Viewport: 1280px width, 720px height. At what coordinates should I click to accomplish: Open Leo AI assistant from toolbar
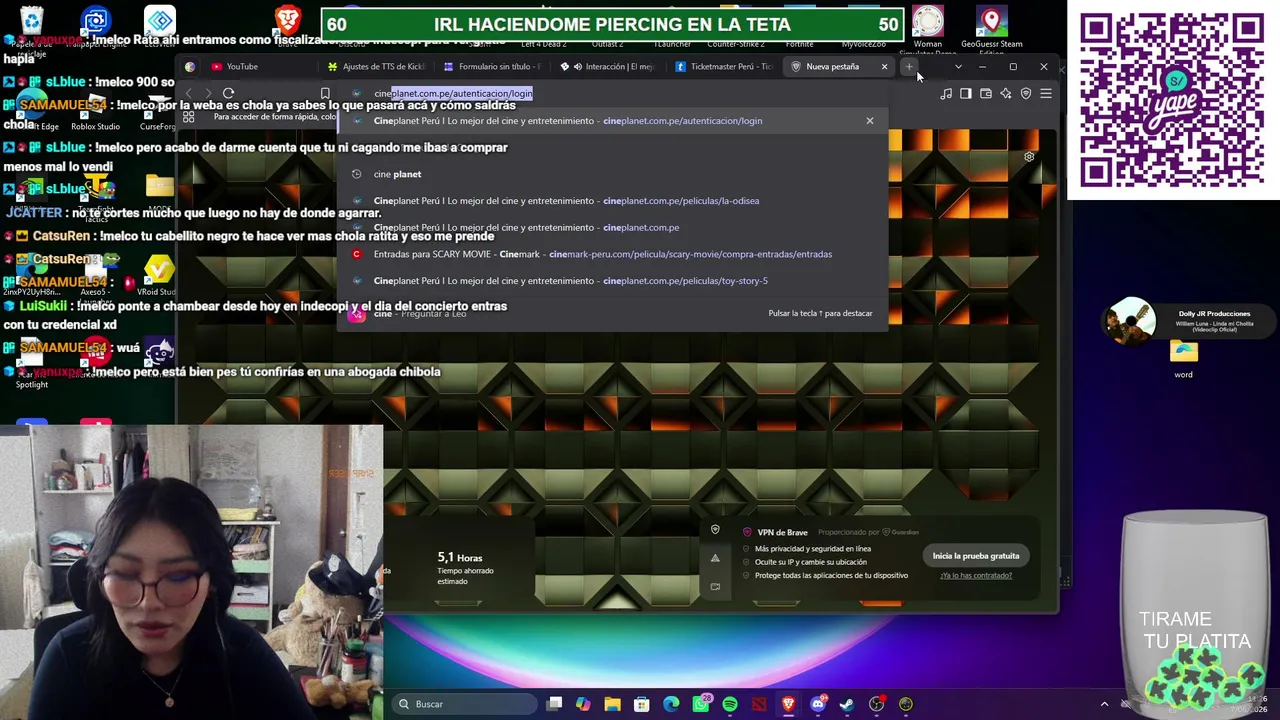tap(1006, 94)
